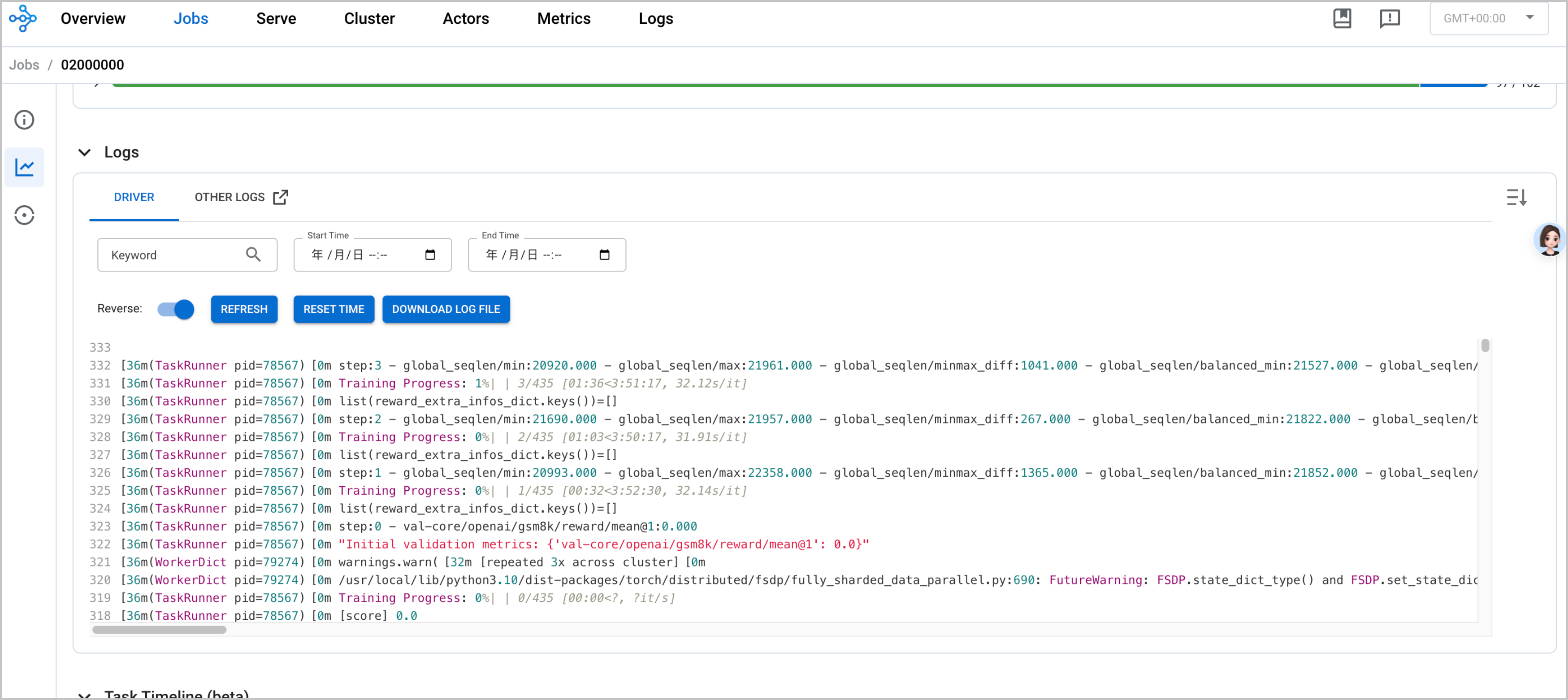Click the log sort order icon
The image size is (1568, 700).
coord(1516,197)
